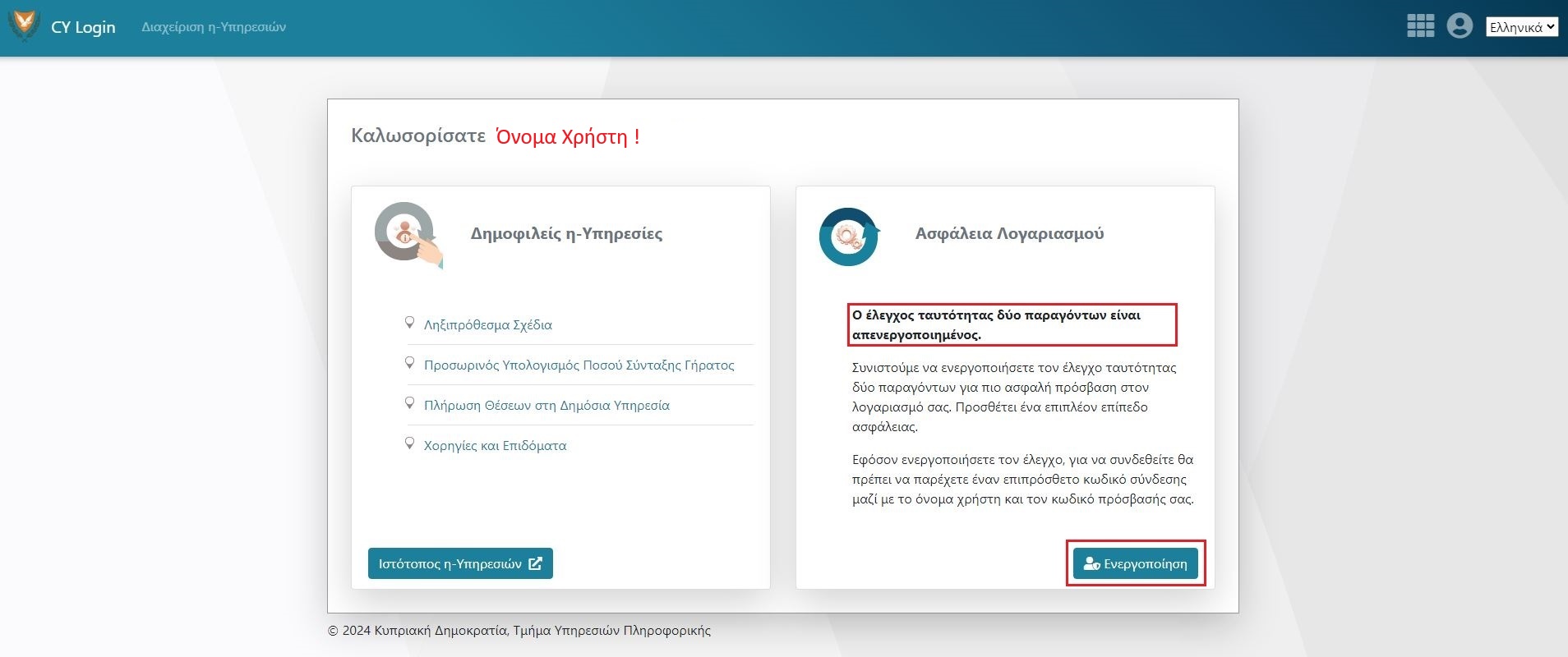Screen dimensions: 1568x657
Task: Go to CY Login home title
Action: click(x=83, y=27)
